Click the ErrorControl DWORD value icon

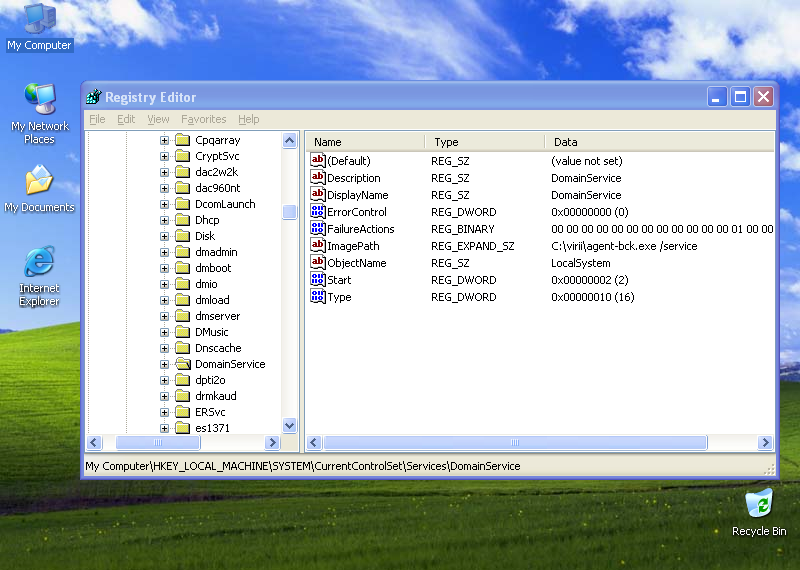point(317,211)
